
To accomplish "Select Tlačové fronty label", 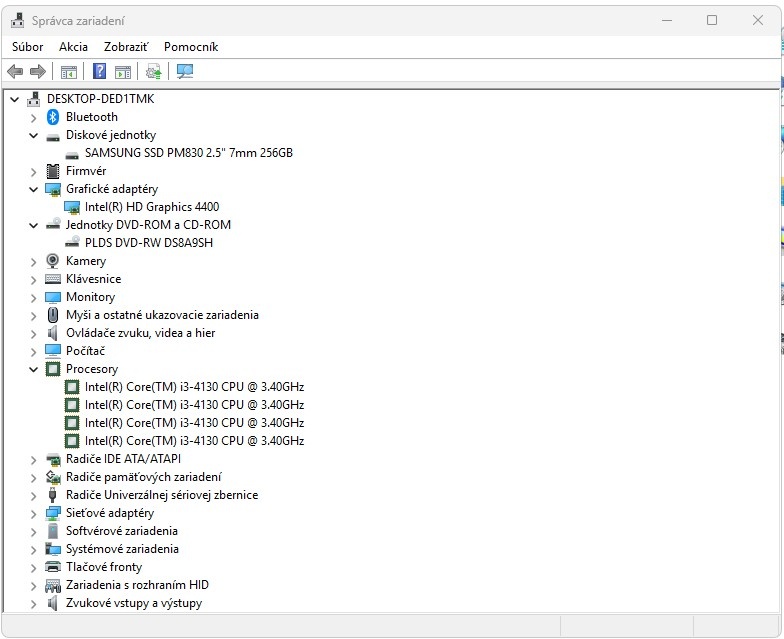I will 104,567.
